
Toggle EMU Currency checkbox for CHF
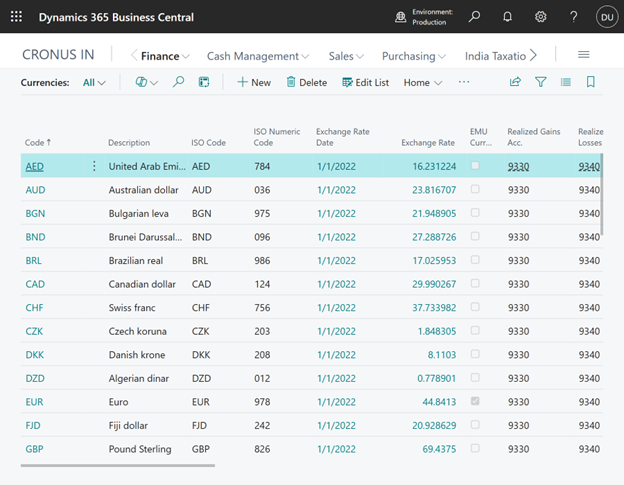coord(475,307)
